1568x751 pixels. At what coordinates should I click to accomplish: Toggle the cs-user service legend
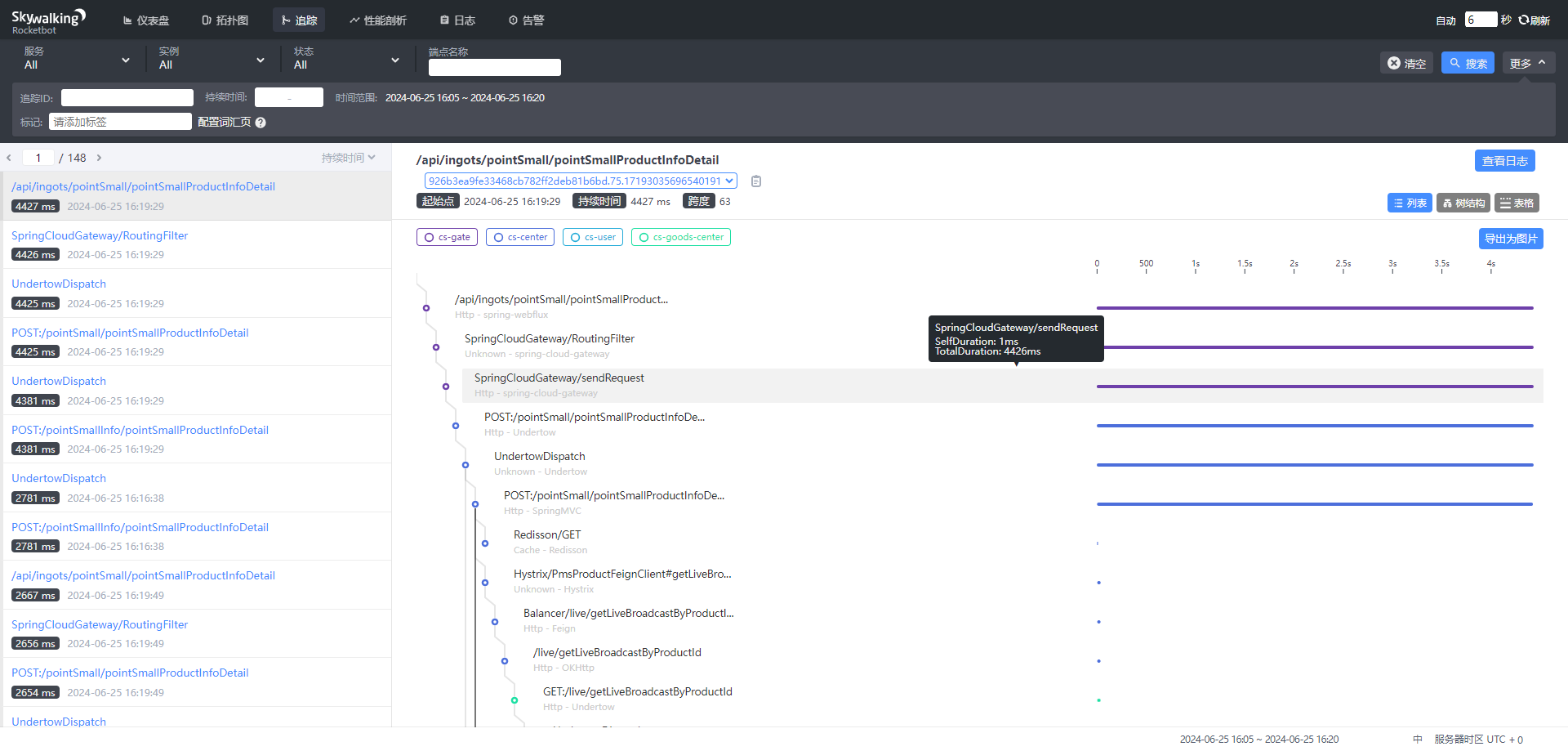(593, 237)
